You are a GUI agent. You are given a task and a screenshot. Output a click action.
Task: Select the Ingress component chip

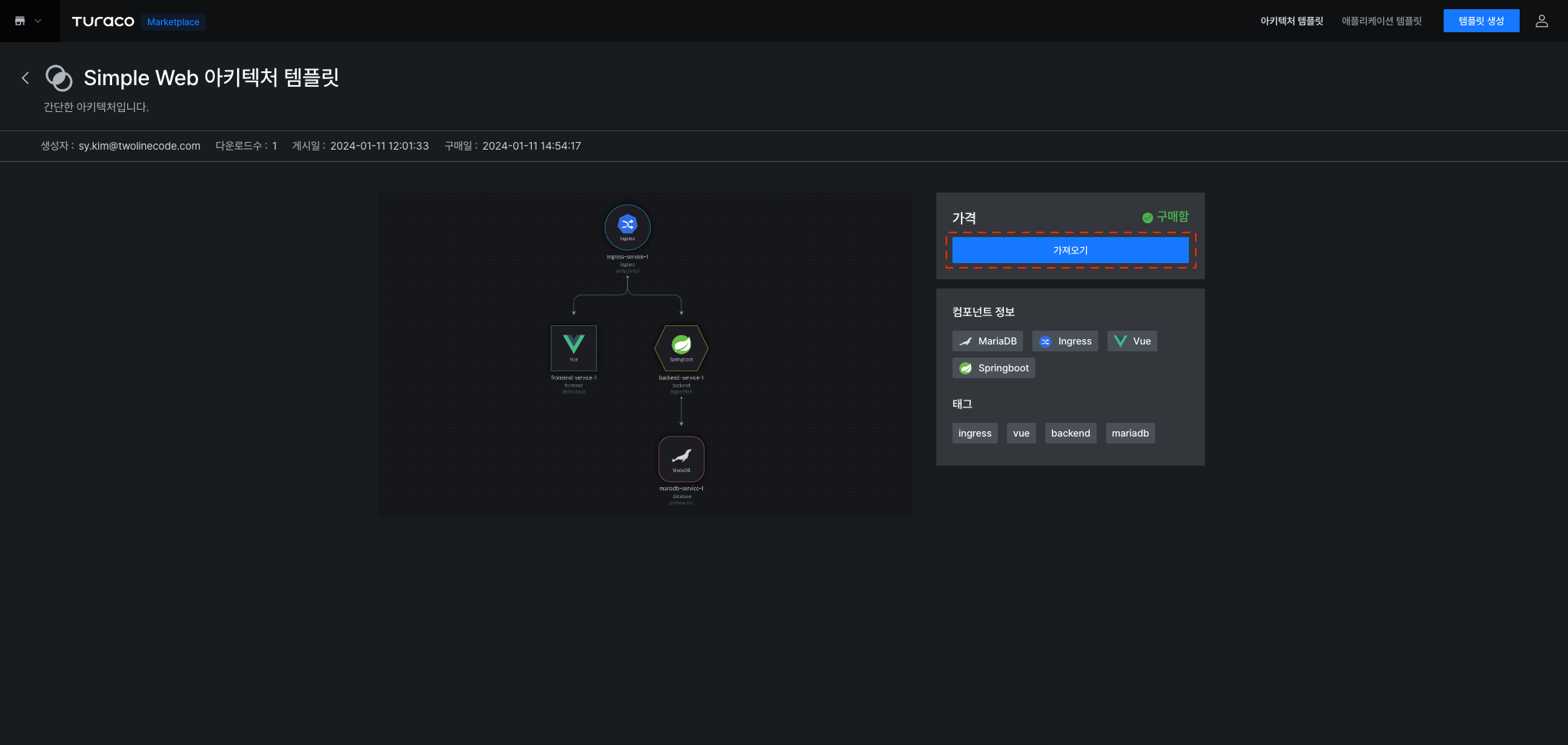[1065, 341]
